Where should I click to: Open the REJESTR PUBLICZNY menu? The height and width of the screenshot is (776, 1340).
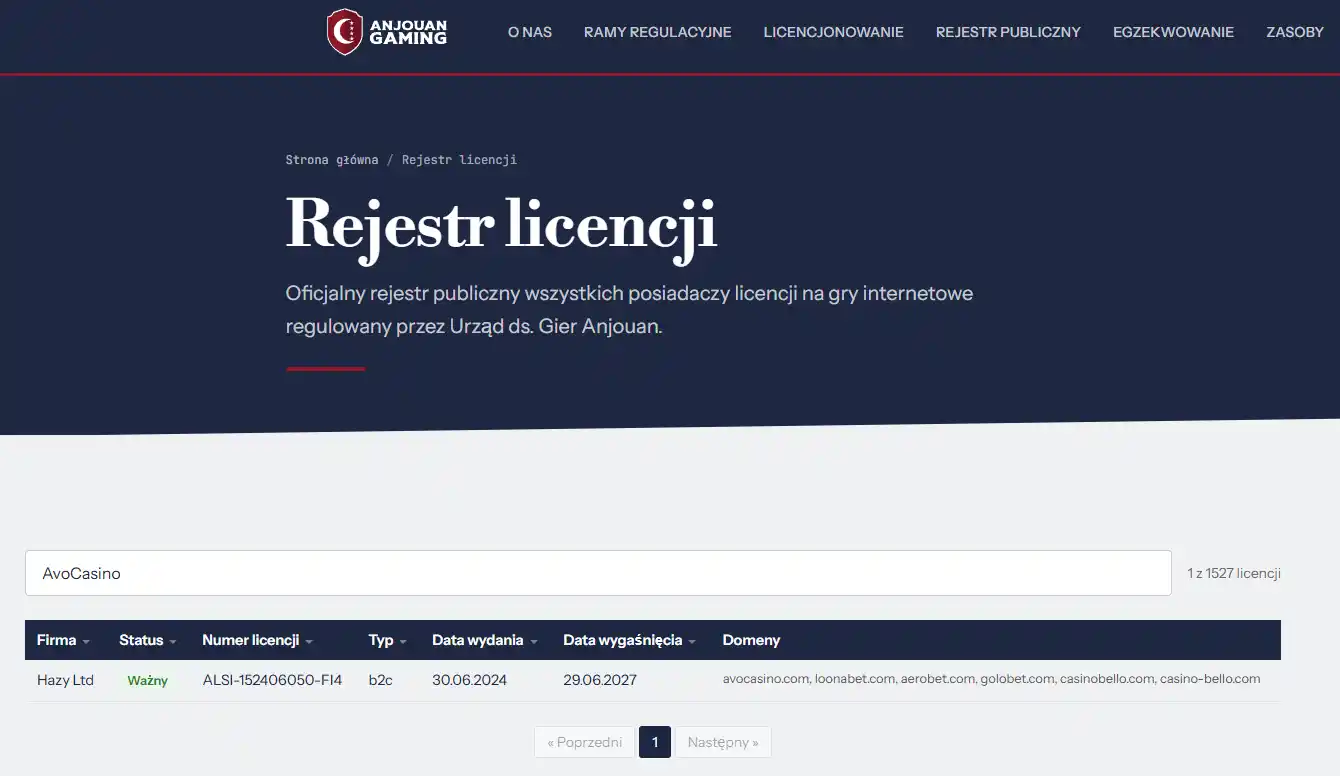[1008, 32]
